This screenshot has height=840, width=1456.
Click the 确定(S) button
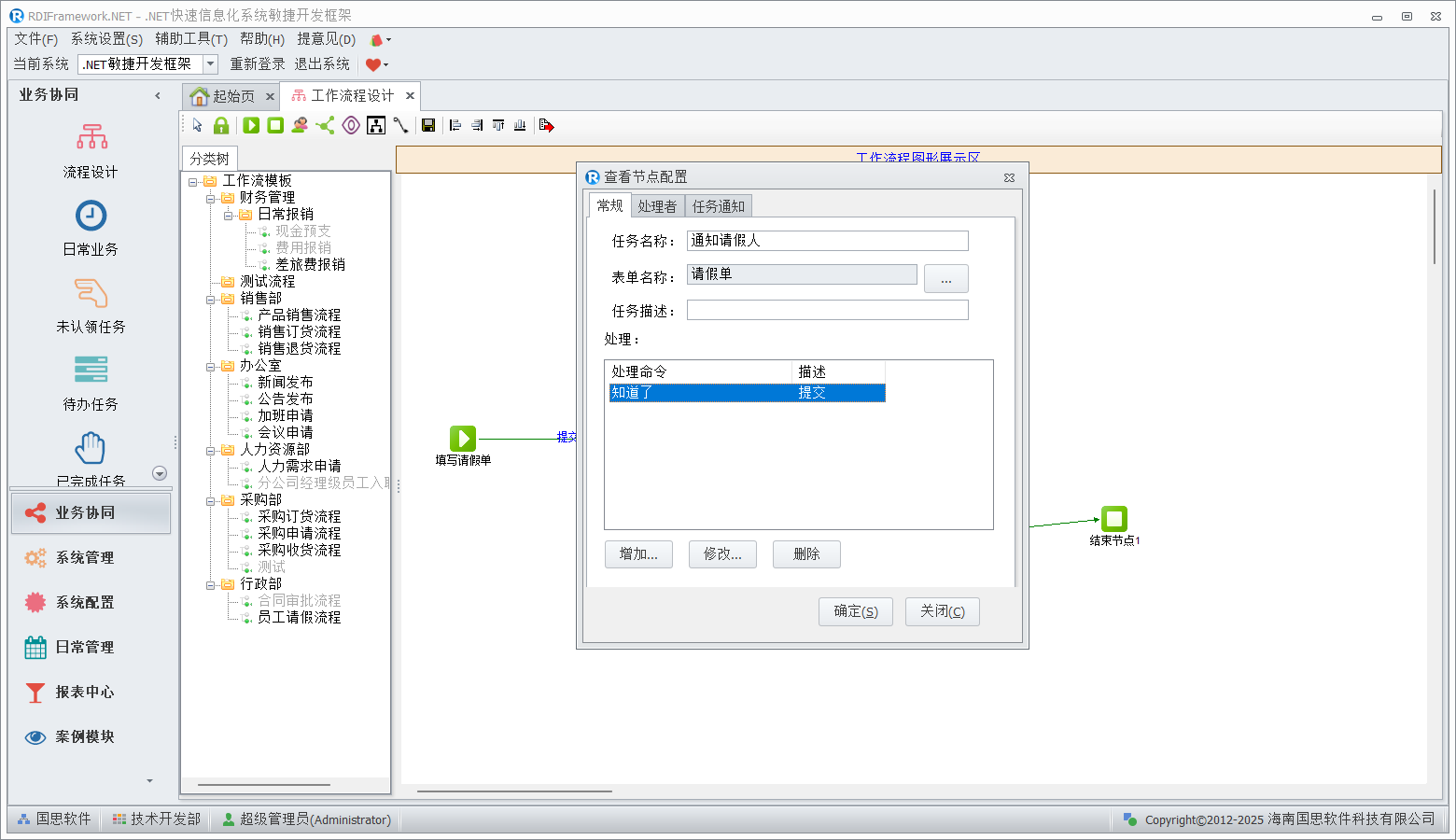point(855,611)
